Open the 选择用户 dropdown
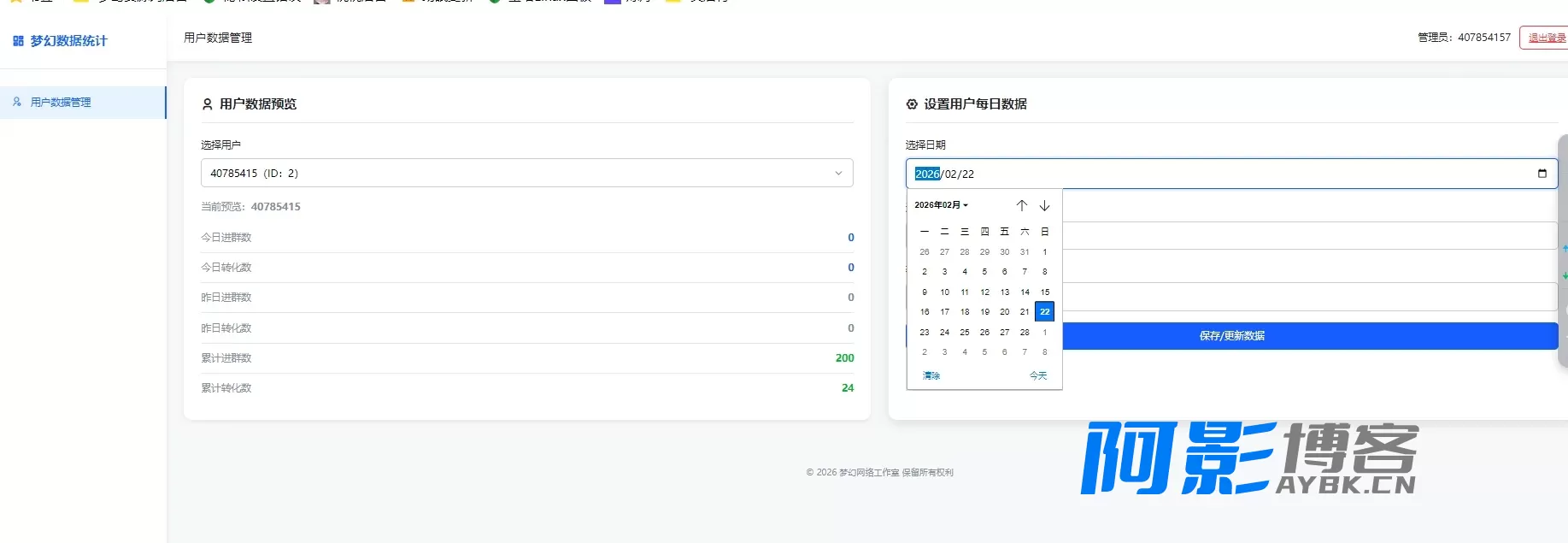 click(526, 173)
